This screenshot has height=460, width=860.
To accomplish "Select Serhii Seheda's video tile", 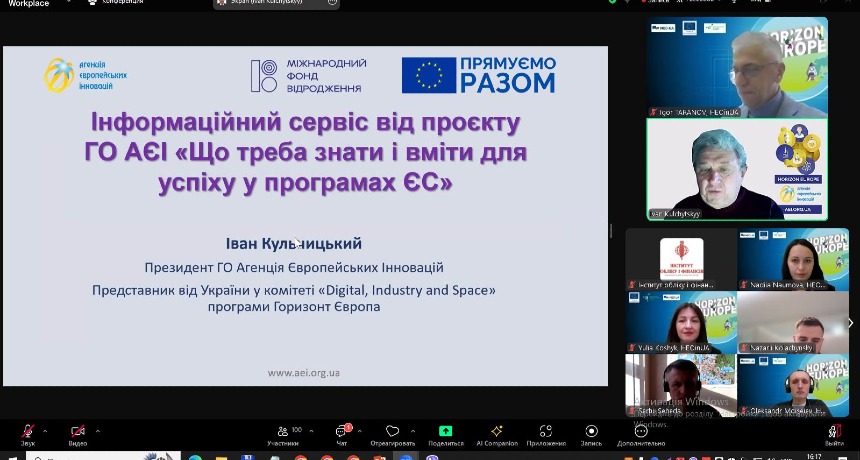I will click(x=681, y=385).
